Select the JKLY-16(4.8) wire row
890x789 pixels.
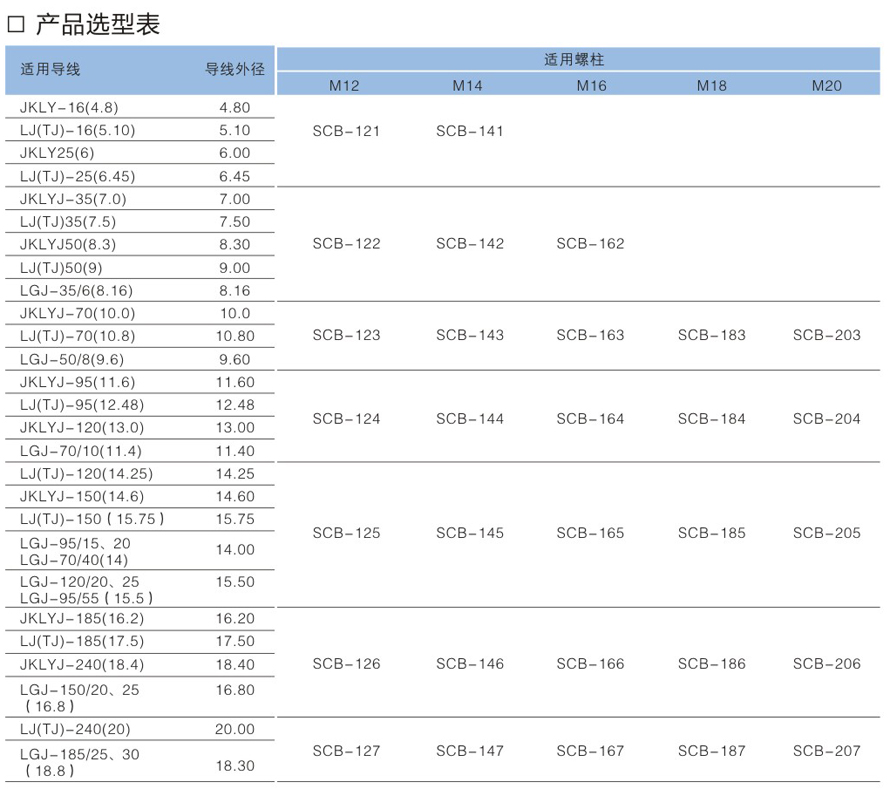[x=65, y=107]
